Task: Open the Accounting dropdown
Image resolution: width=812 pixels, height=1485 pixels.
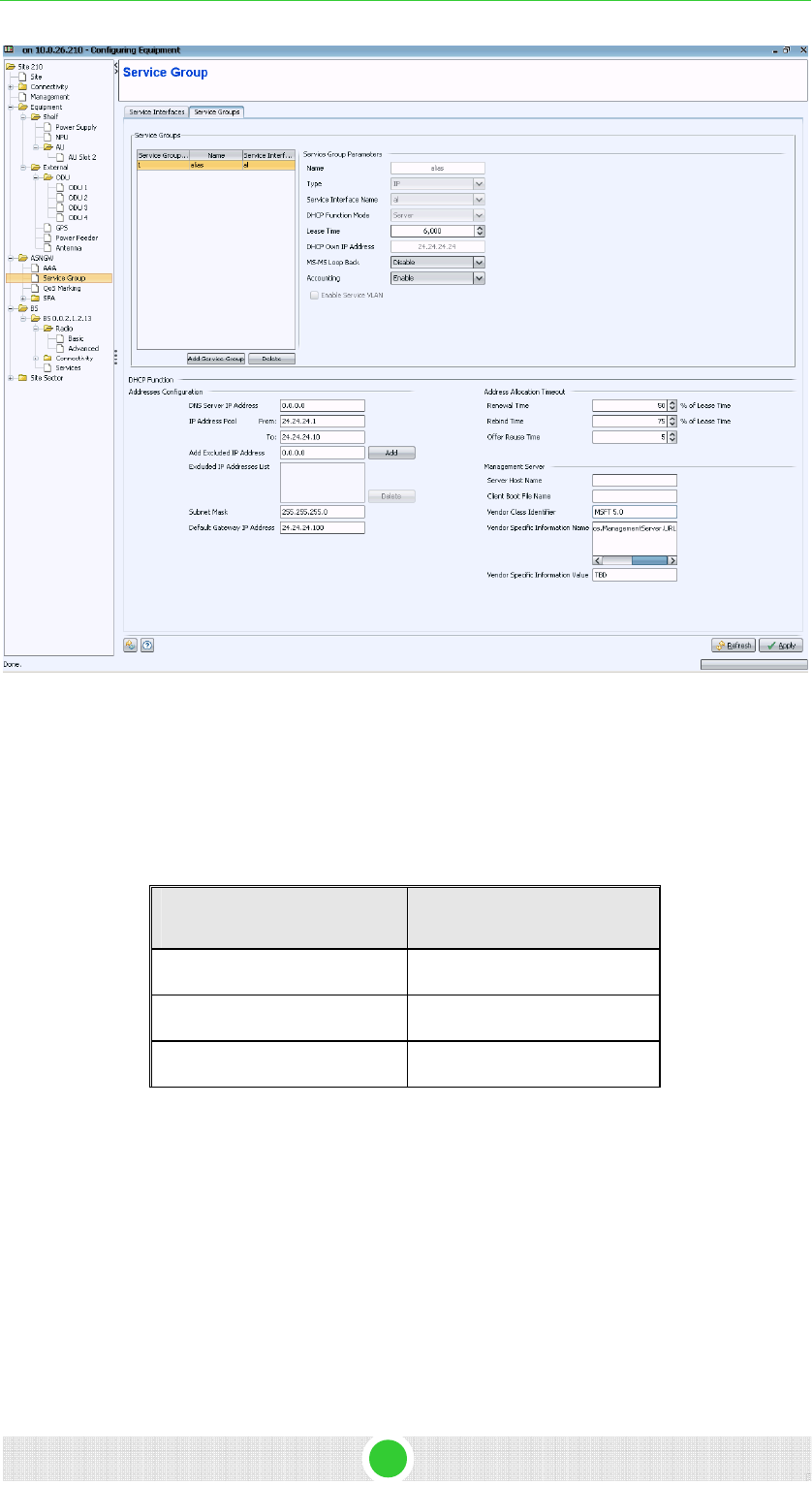Action: coord(437,277)
